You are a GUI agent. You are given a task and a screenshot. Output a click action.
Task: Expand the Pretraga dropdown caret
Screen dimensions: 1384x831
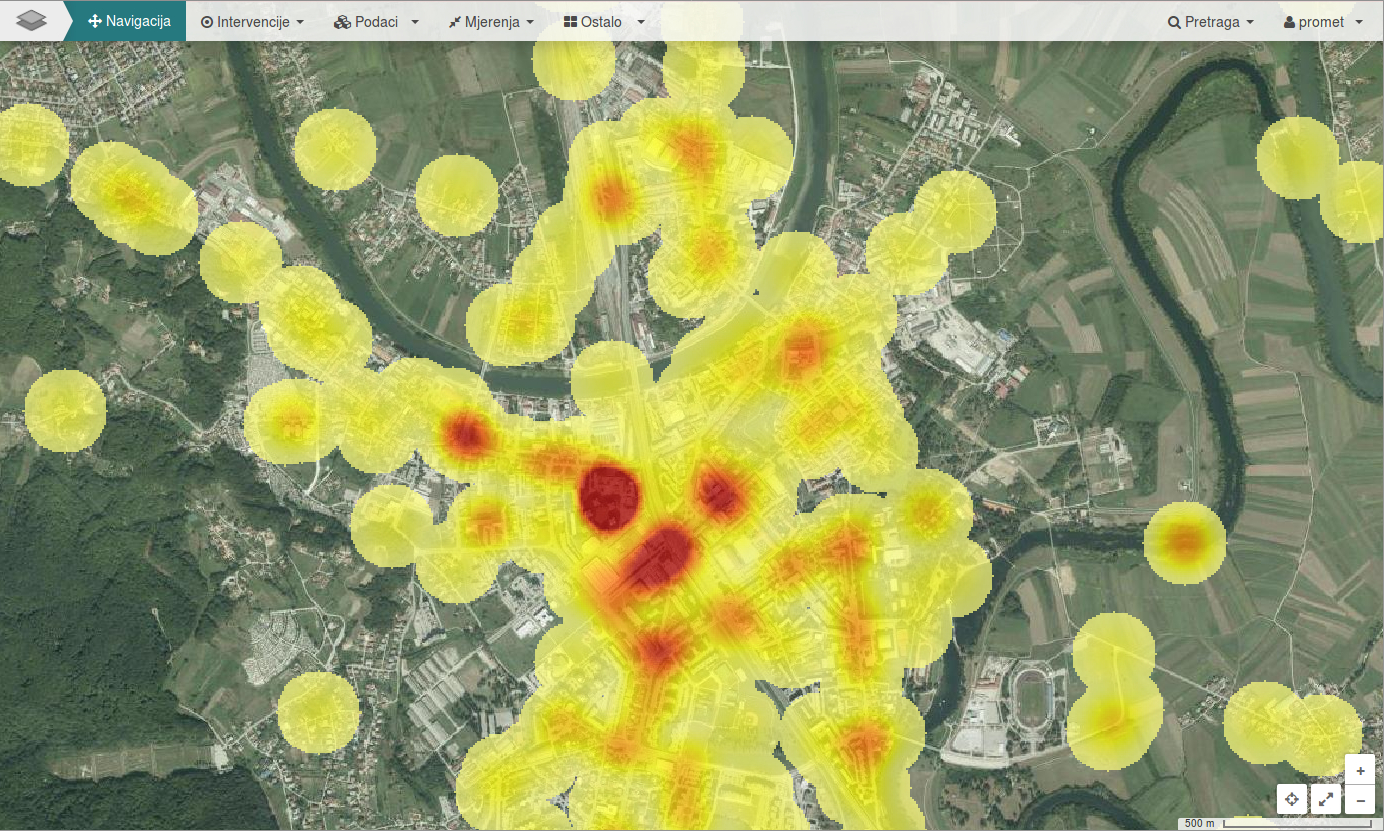[1250, 22]
